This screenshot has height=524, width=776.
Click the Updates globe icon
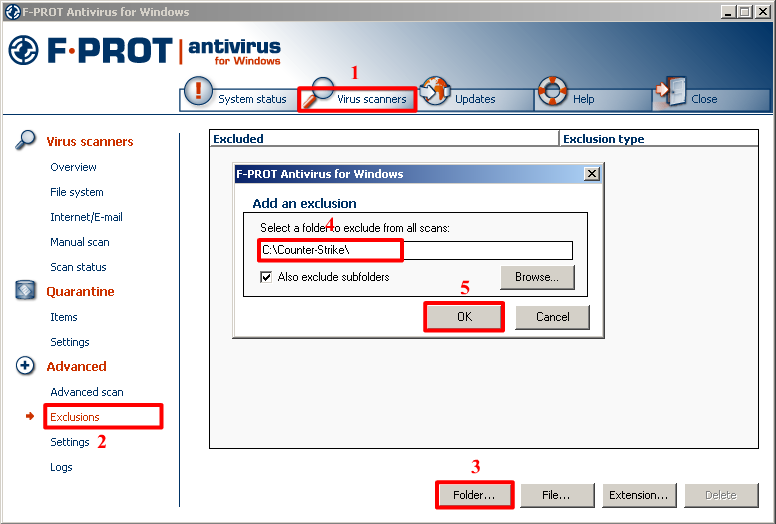[x=435, y=91]
